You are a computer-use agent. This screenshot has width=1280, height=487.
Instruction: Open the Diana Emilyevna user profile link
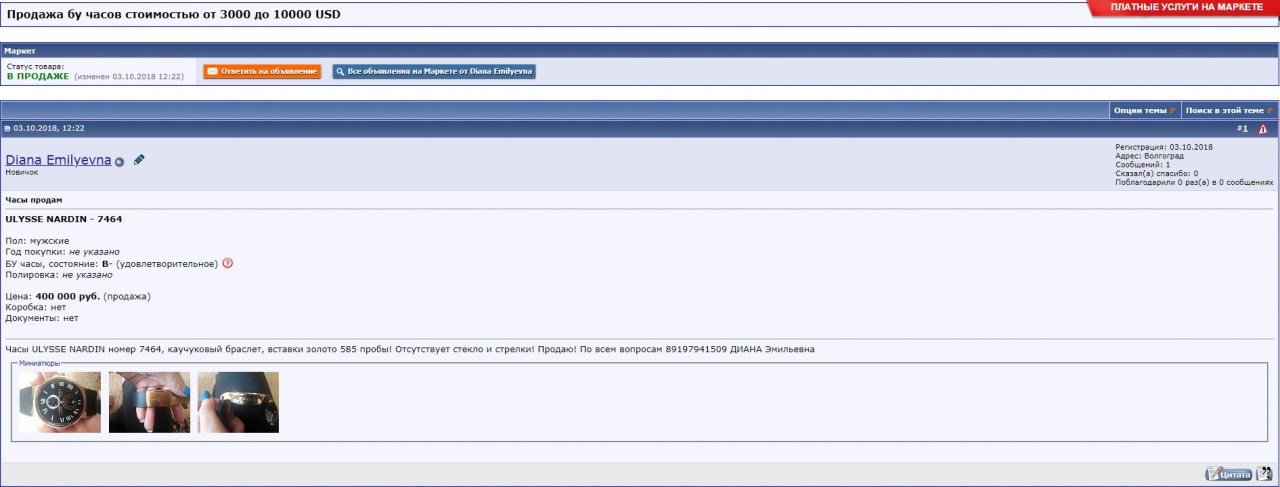coord(58,160)
